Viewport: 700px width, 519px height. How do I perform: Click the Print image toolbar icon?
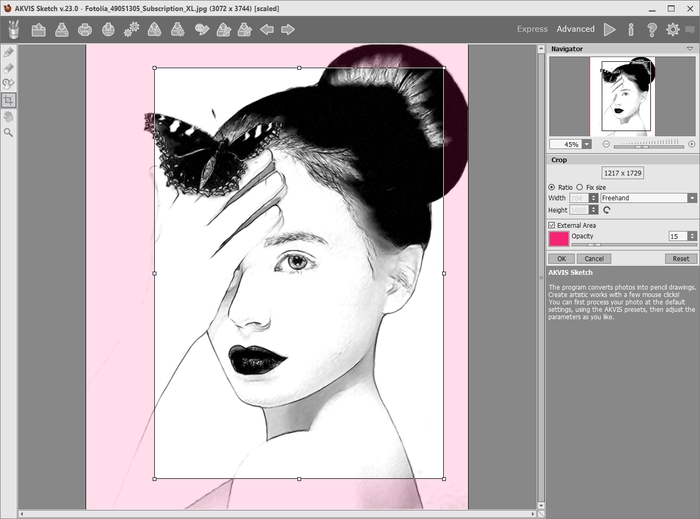[85, 30]
